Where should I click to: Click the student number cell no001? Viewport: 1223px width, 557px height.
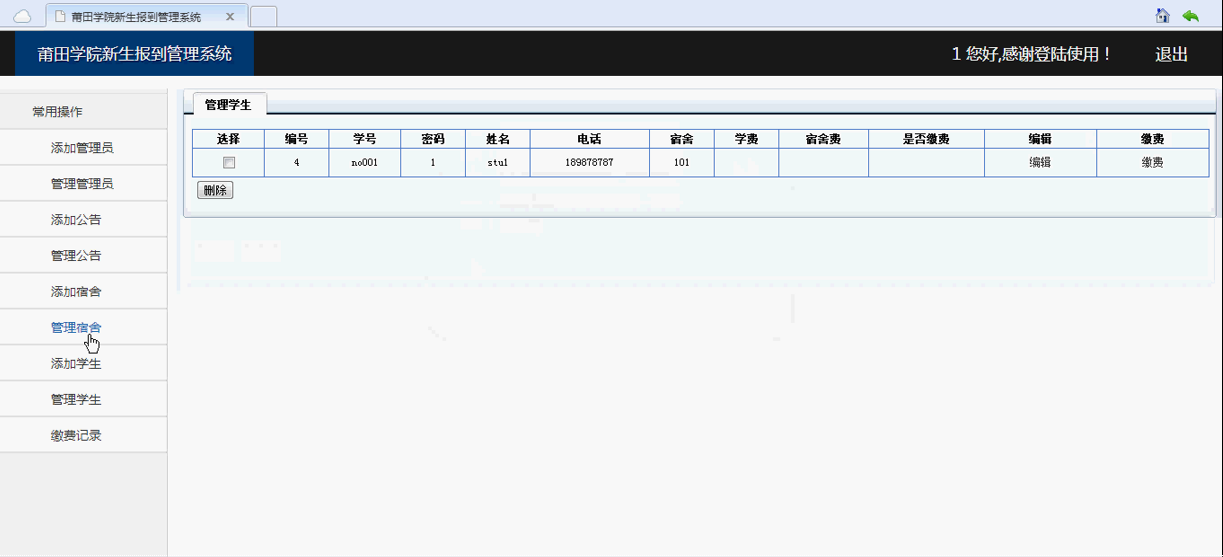tap(365, 162)
